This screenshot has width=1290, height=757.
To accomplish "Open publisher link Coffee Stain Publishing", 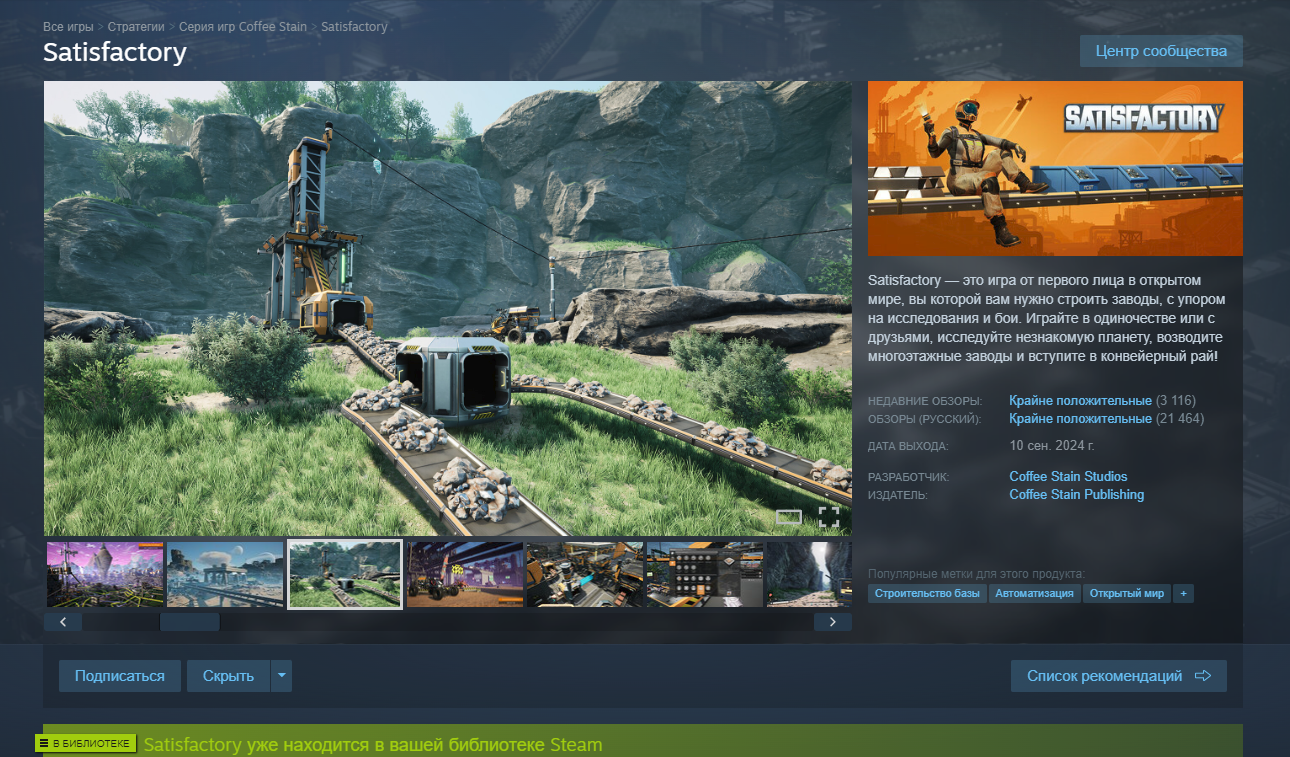I will click(x=1077, y=495).
